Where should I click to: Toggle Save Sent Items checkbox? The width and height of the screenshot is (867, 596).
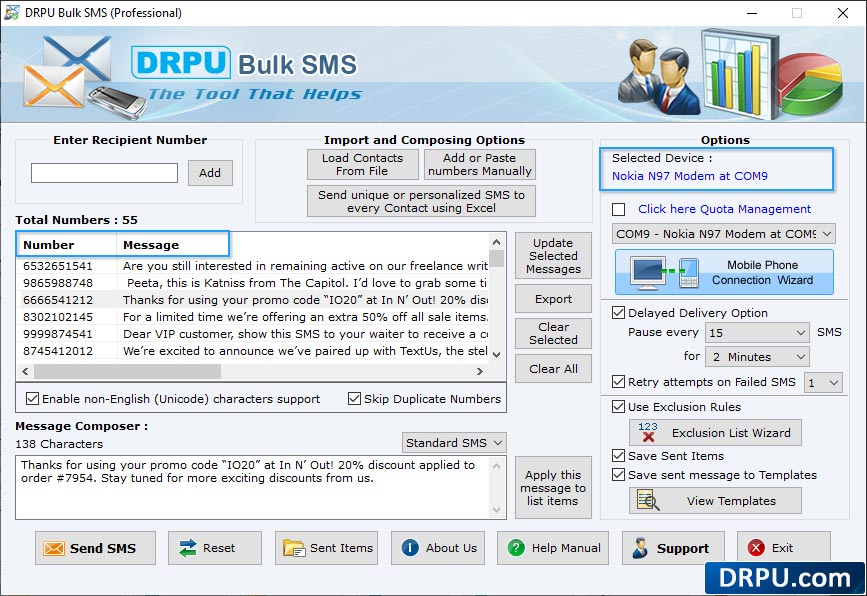coord(619,456)
